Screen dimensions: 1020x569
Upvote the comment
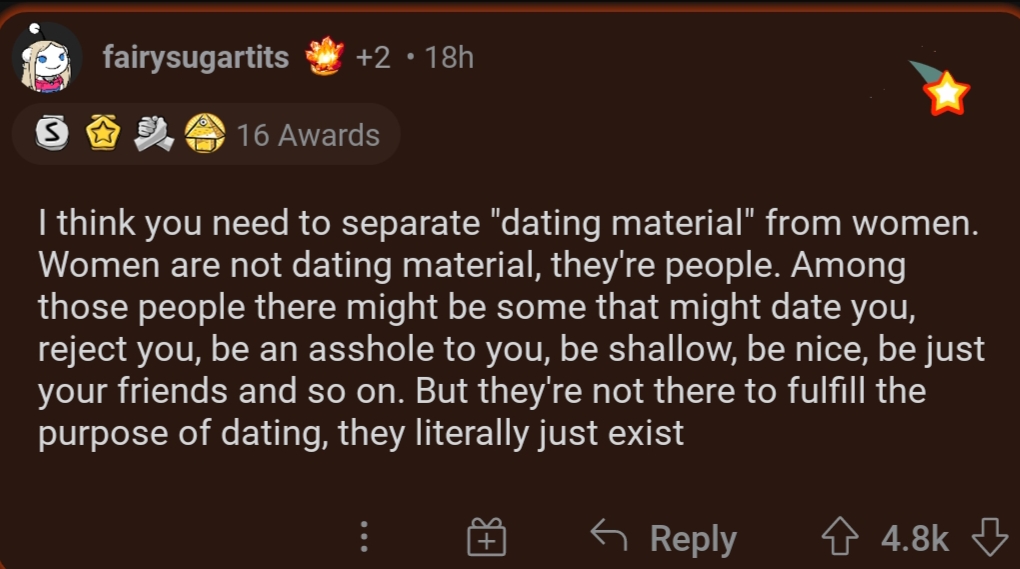[840, 536]
